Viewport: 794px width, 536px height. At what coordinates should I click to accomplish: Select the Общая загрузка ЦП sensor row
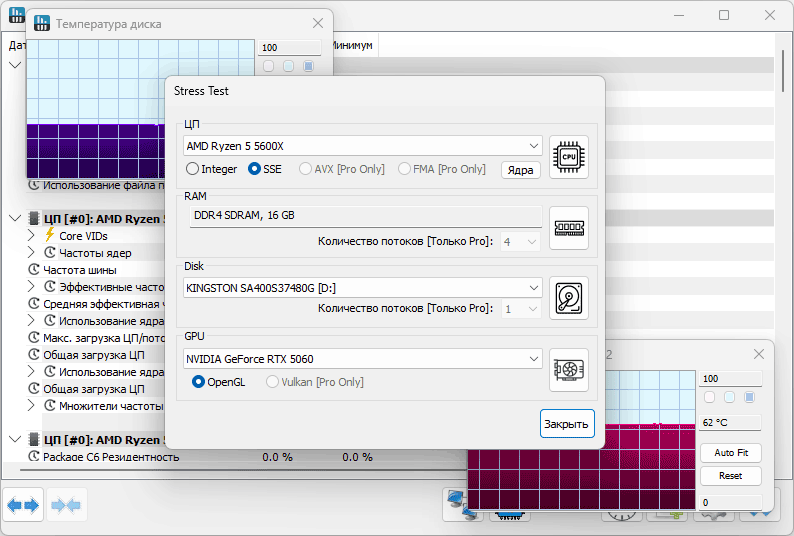point(94,355)
